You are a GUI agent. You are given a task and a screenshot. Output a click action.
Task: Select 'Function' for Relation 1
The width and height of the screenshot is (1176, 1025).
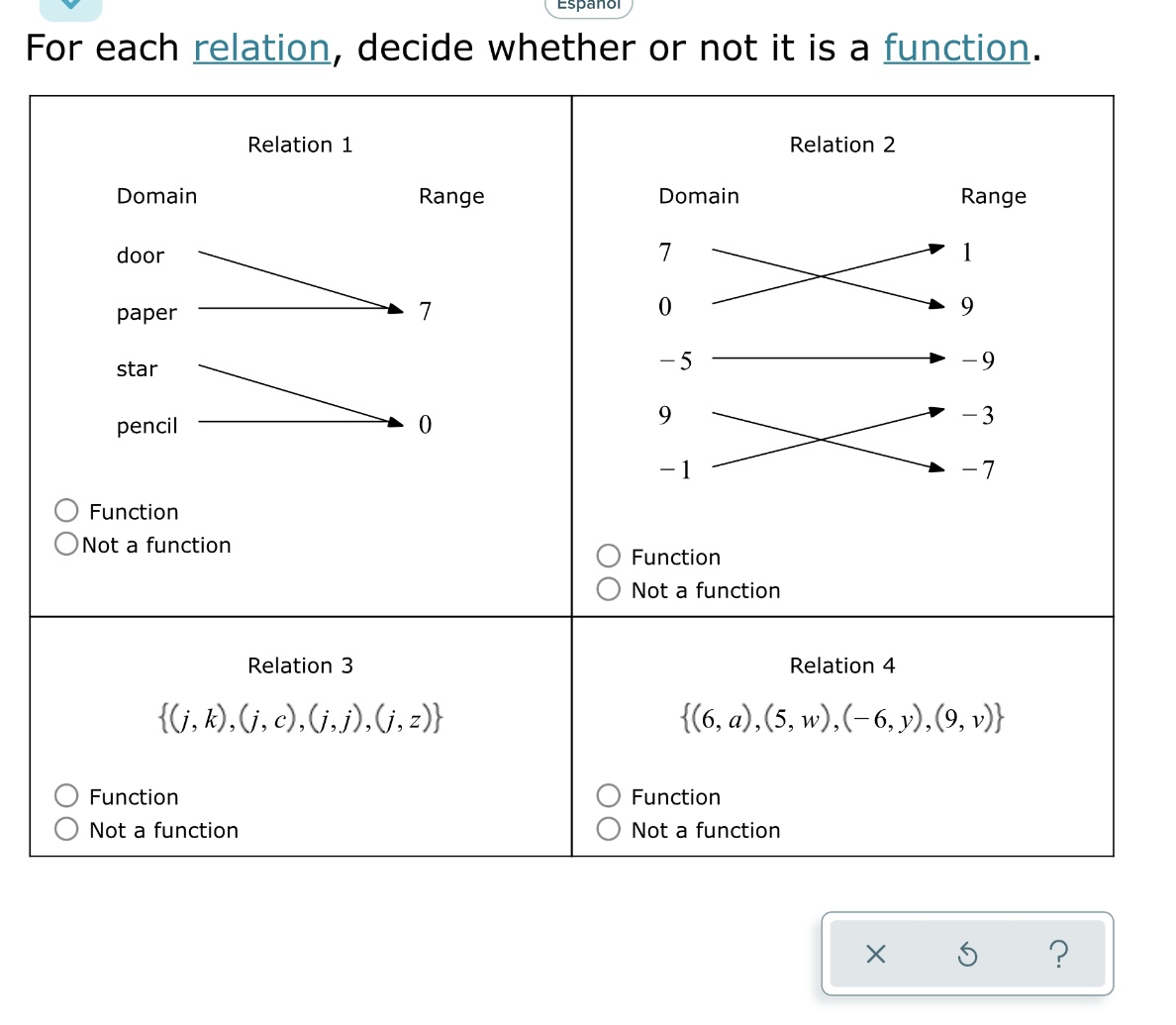click(x=66, y=509)
